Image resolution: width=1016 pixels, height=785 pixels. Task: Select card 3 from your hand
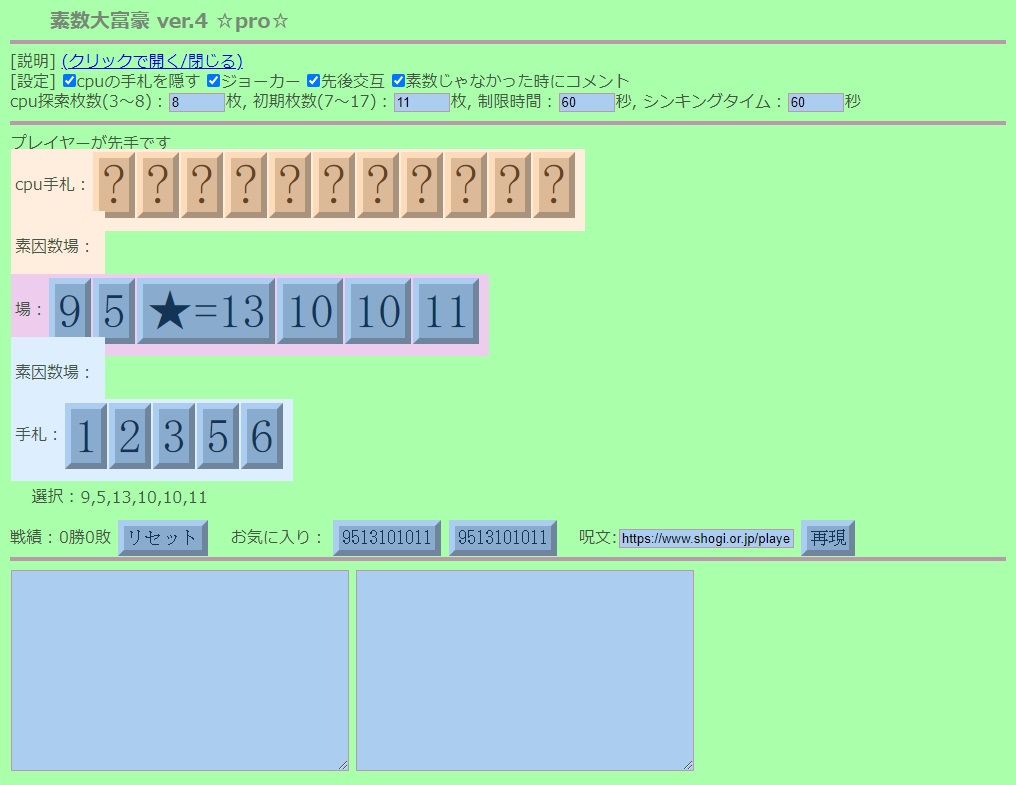point(174,436)
